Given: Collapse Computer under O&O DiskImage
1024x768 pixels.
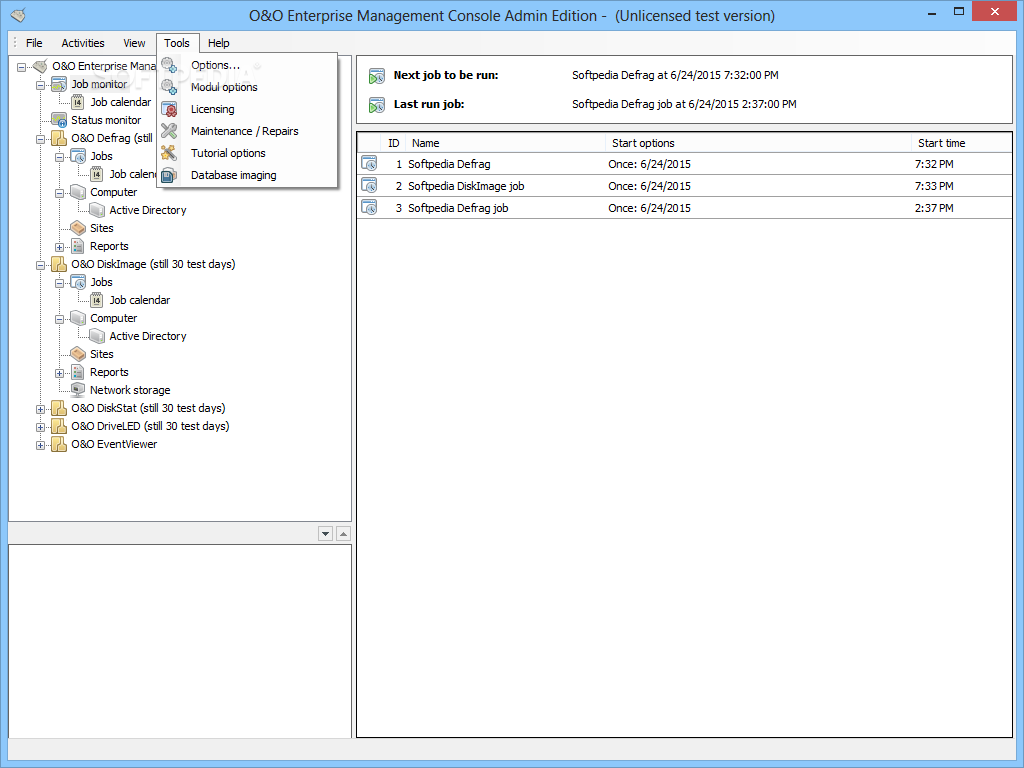Looking at the screenshot, I should coord(59,319).
